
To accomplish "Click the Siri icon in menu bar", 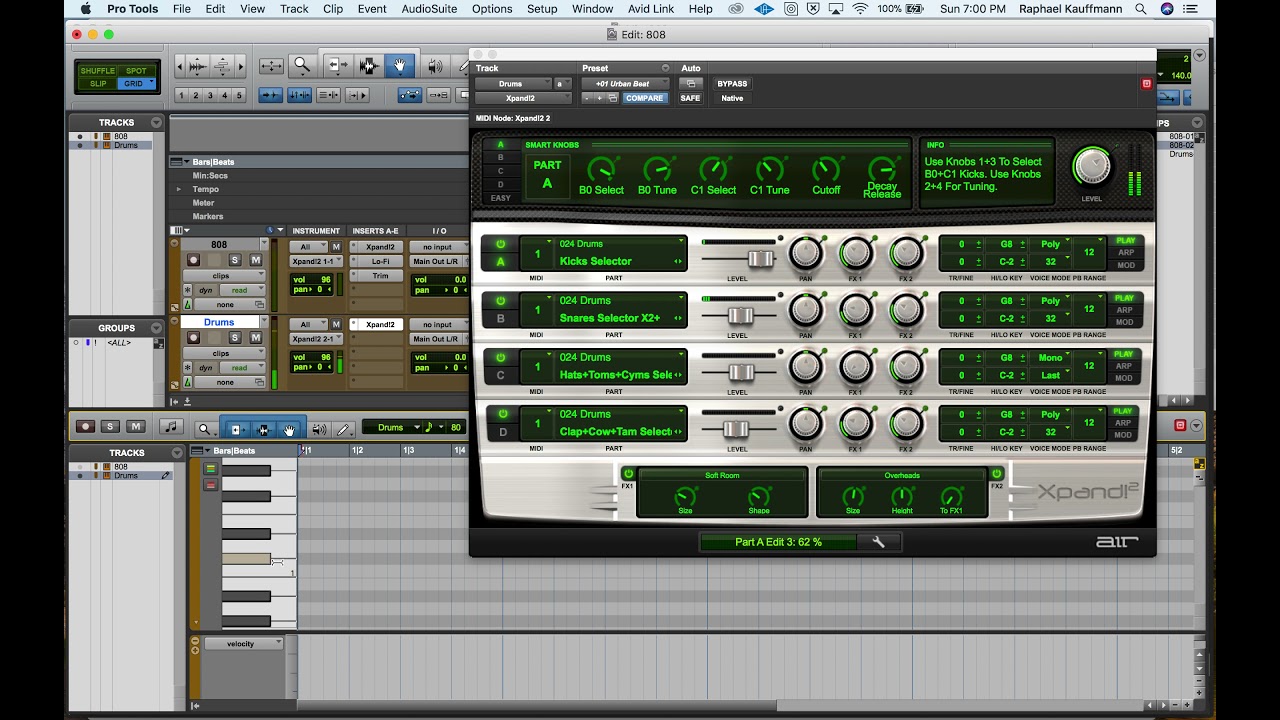I will click(1167, 9).
